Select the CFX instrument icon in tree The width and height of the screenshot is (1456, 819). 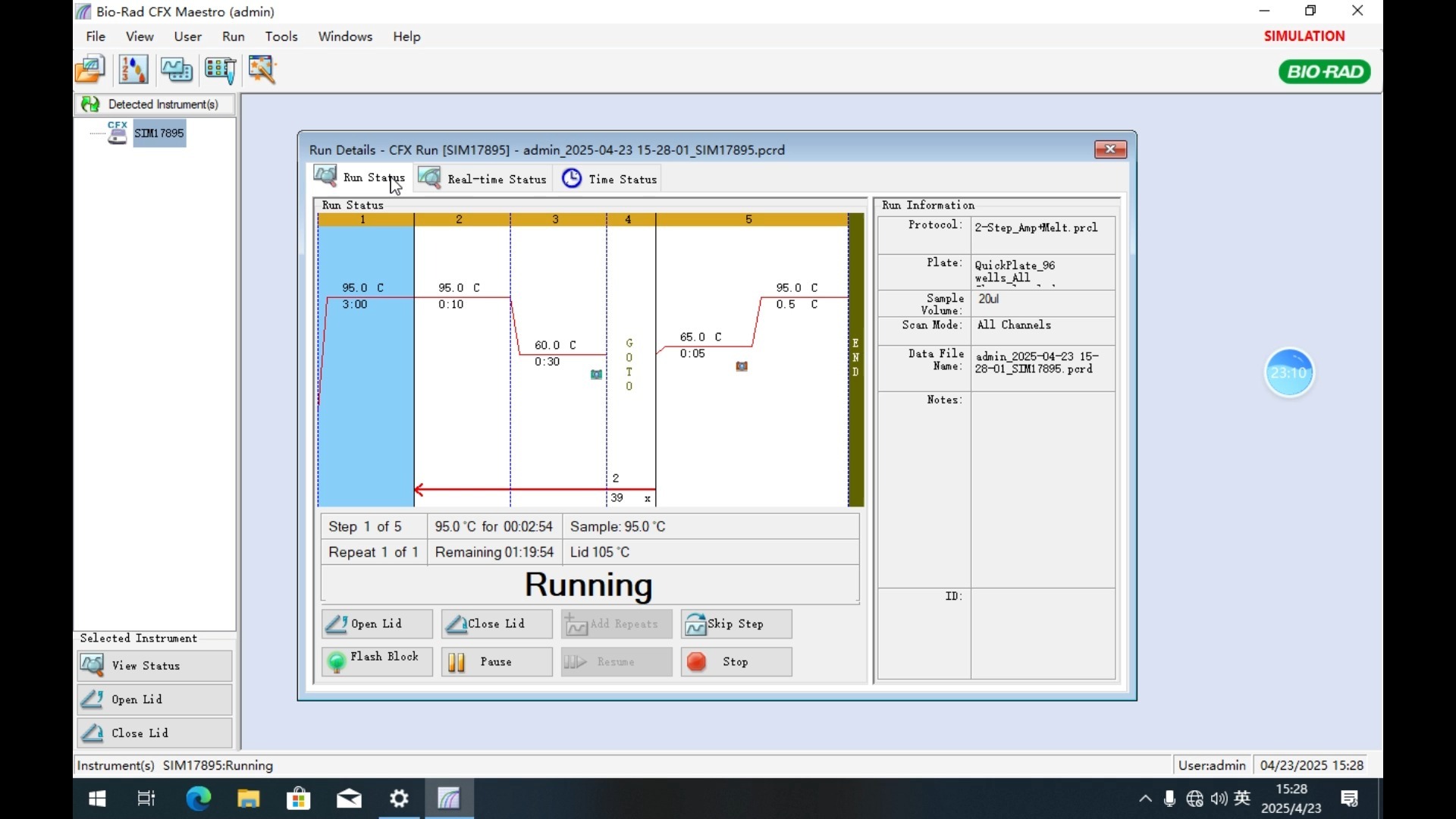click(117, 133)
